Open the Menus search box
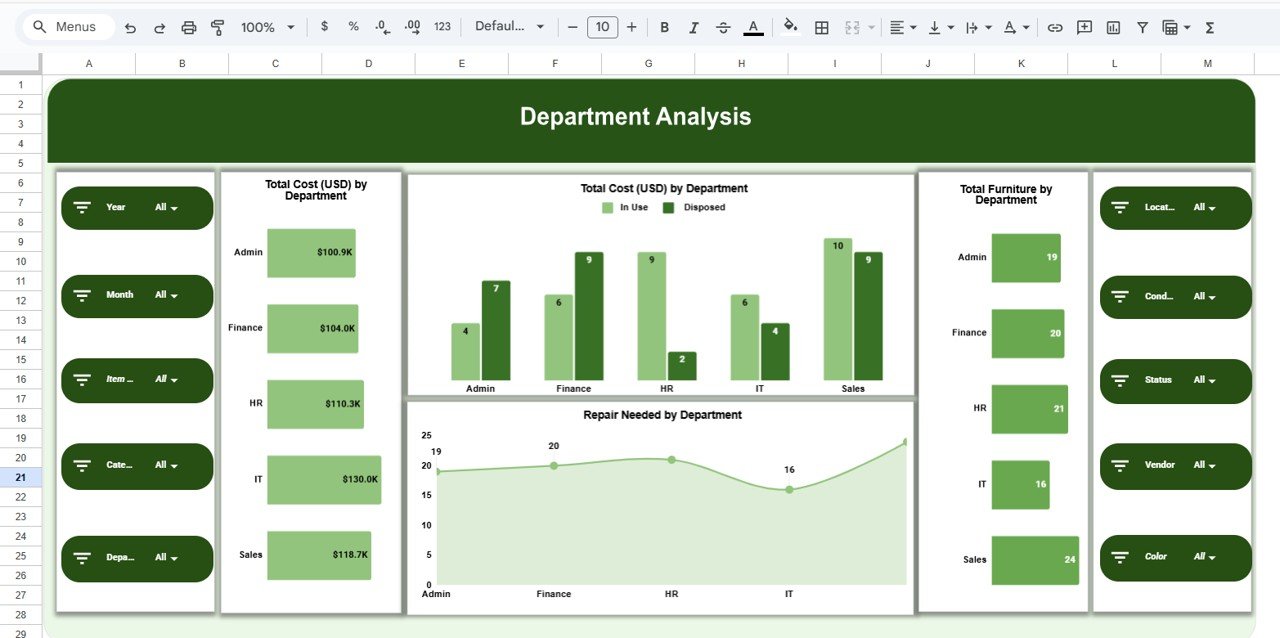Viewport: 1280px width, 638px height. [67, 27]
